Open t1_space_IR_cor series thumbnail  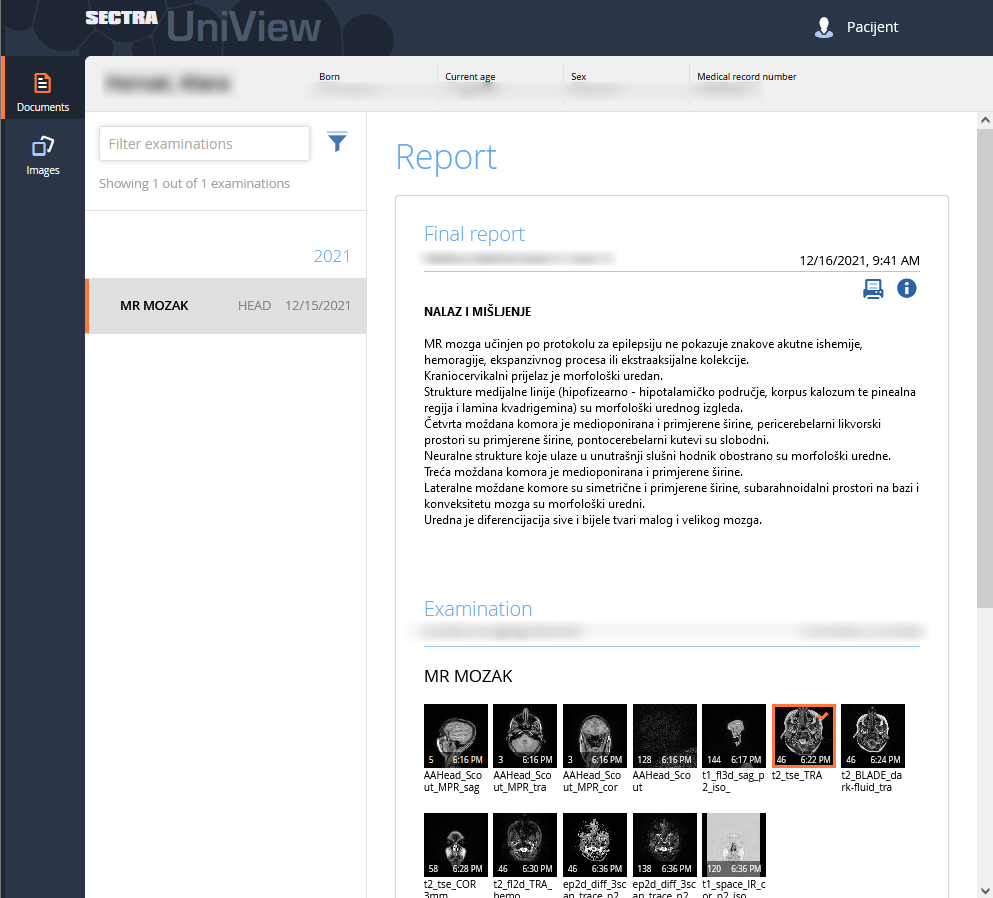coord(734,845)
